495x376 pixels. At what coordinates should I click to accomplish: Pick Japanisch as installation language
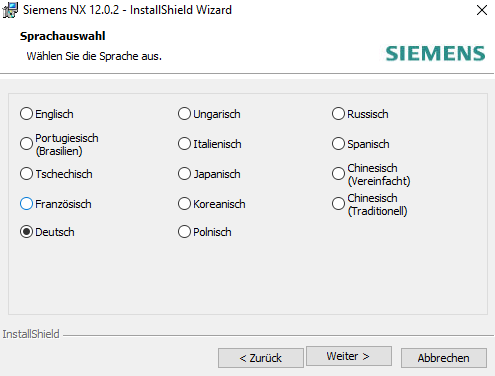(184, 174)
